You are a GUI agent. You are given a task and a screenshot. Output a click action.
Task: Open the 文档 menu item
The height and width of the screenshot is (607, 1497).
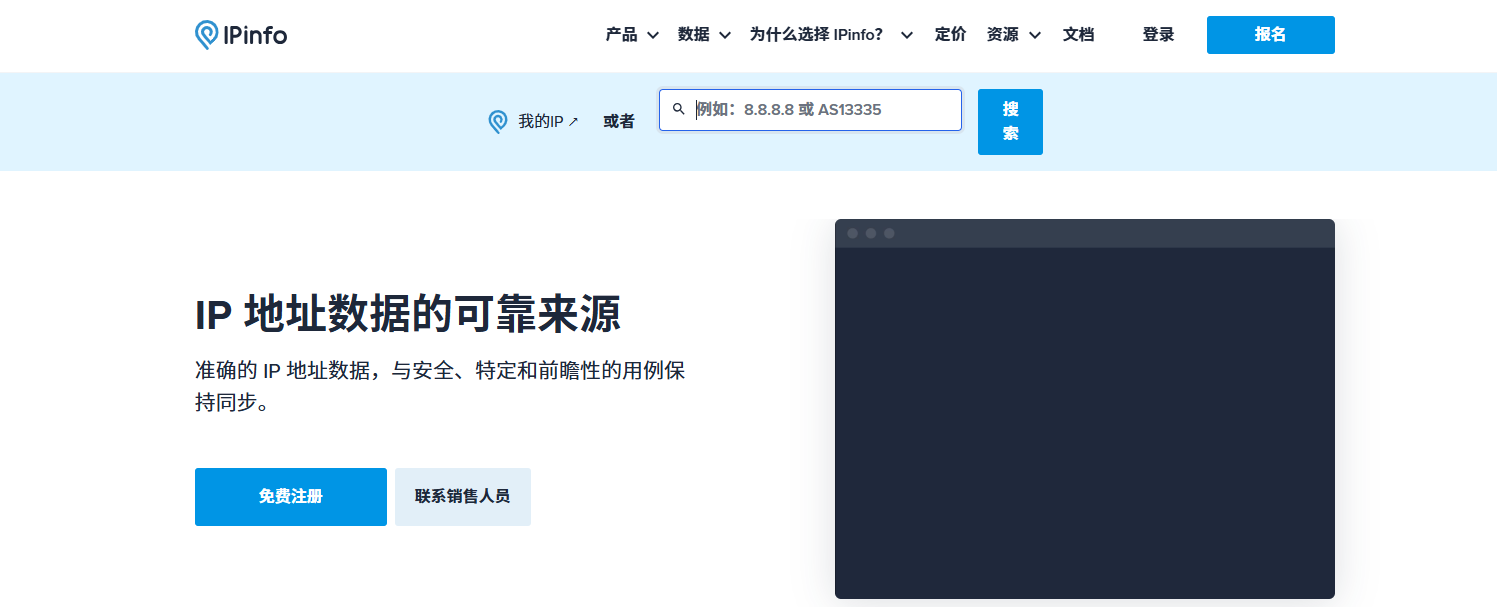pos(1079,35)
